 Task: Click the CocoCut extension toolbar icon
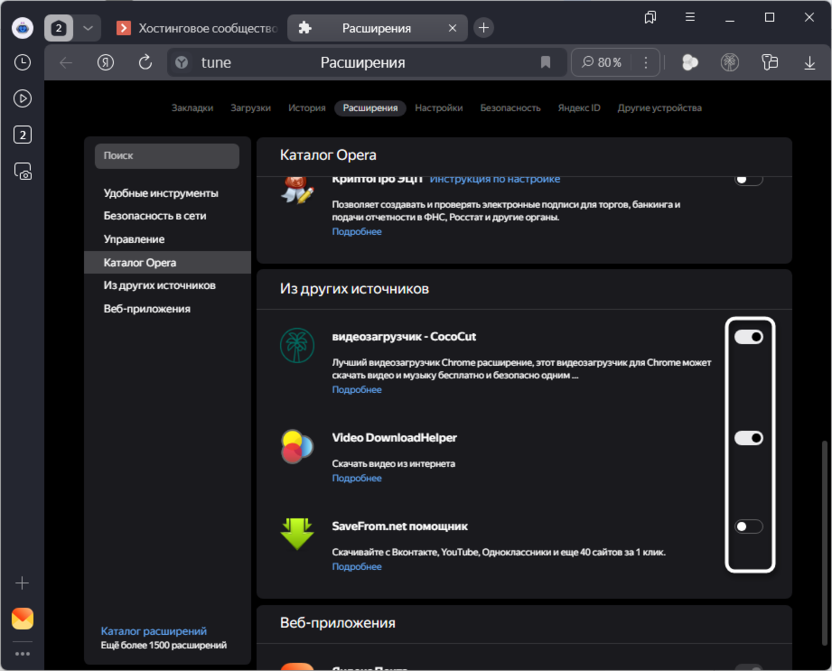pos(730,63)
